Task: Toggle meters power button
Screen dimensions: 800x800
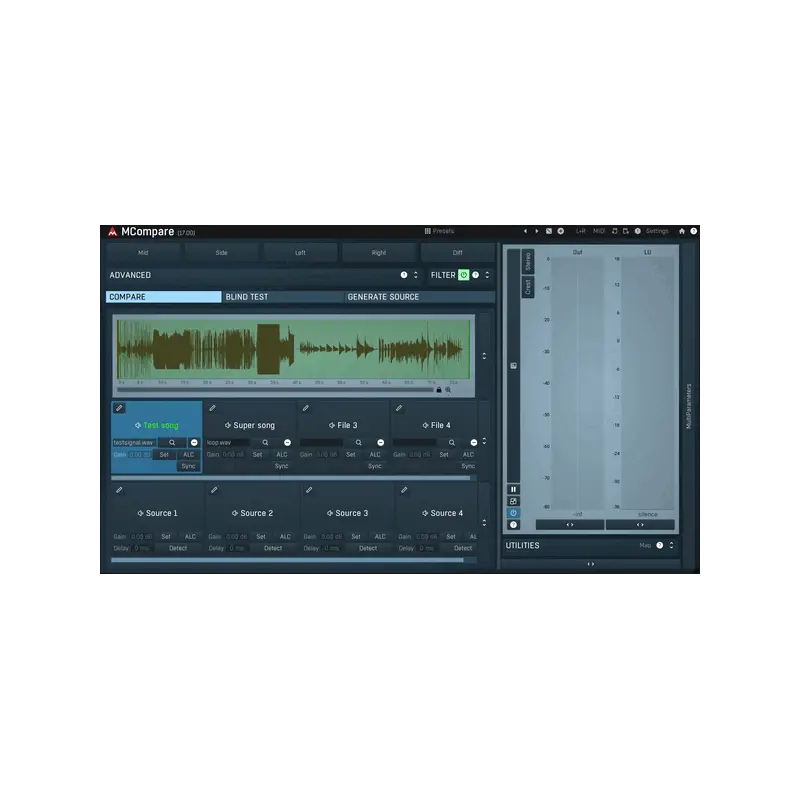Action: 514,513
